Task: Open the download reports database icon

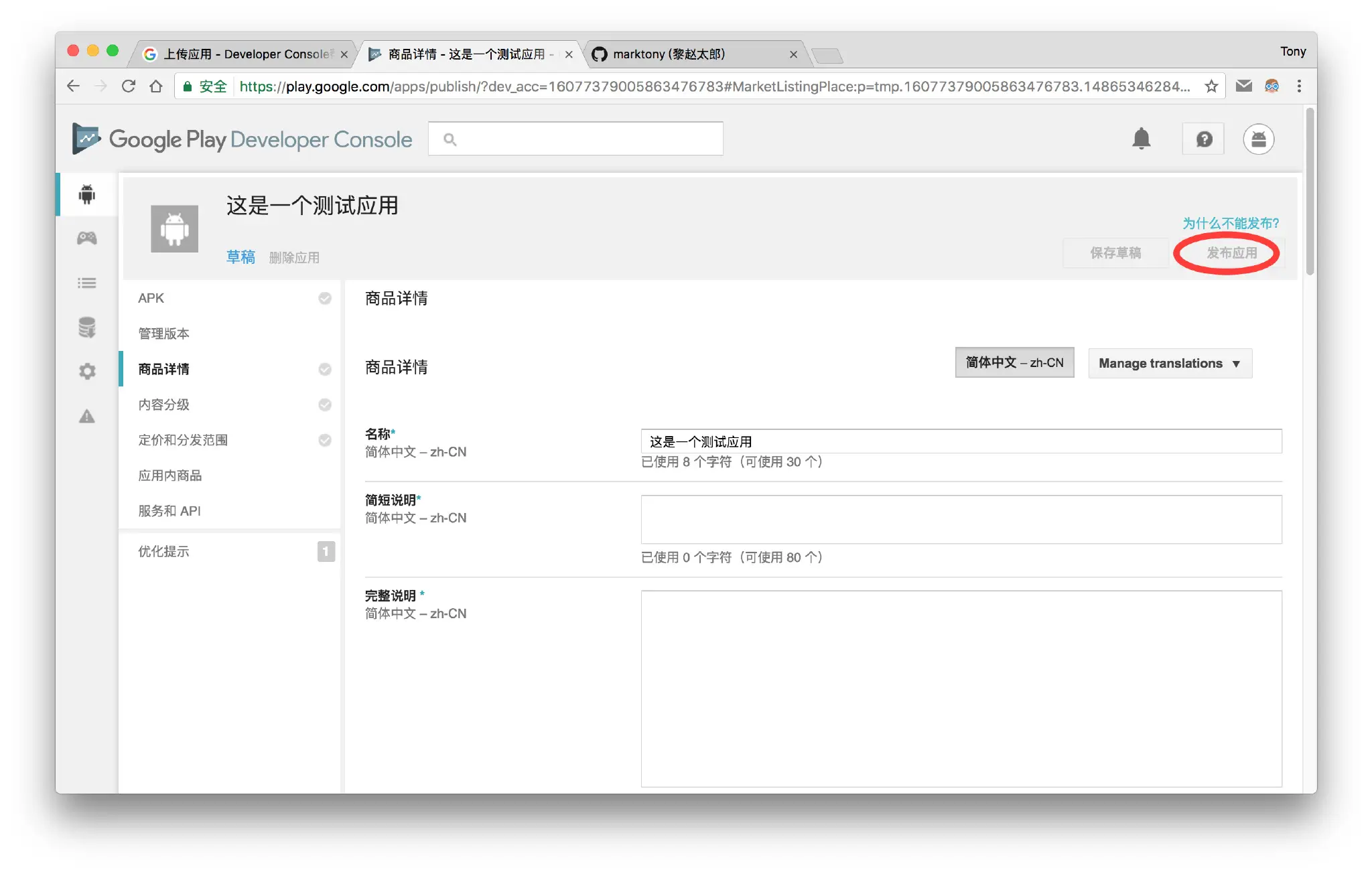Action: (87, 328)
